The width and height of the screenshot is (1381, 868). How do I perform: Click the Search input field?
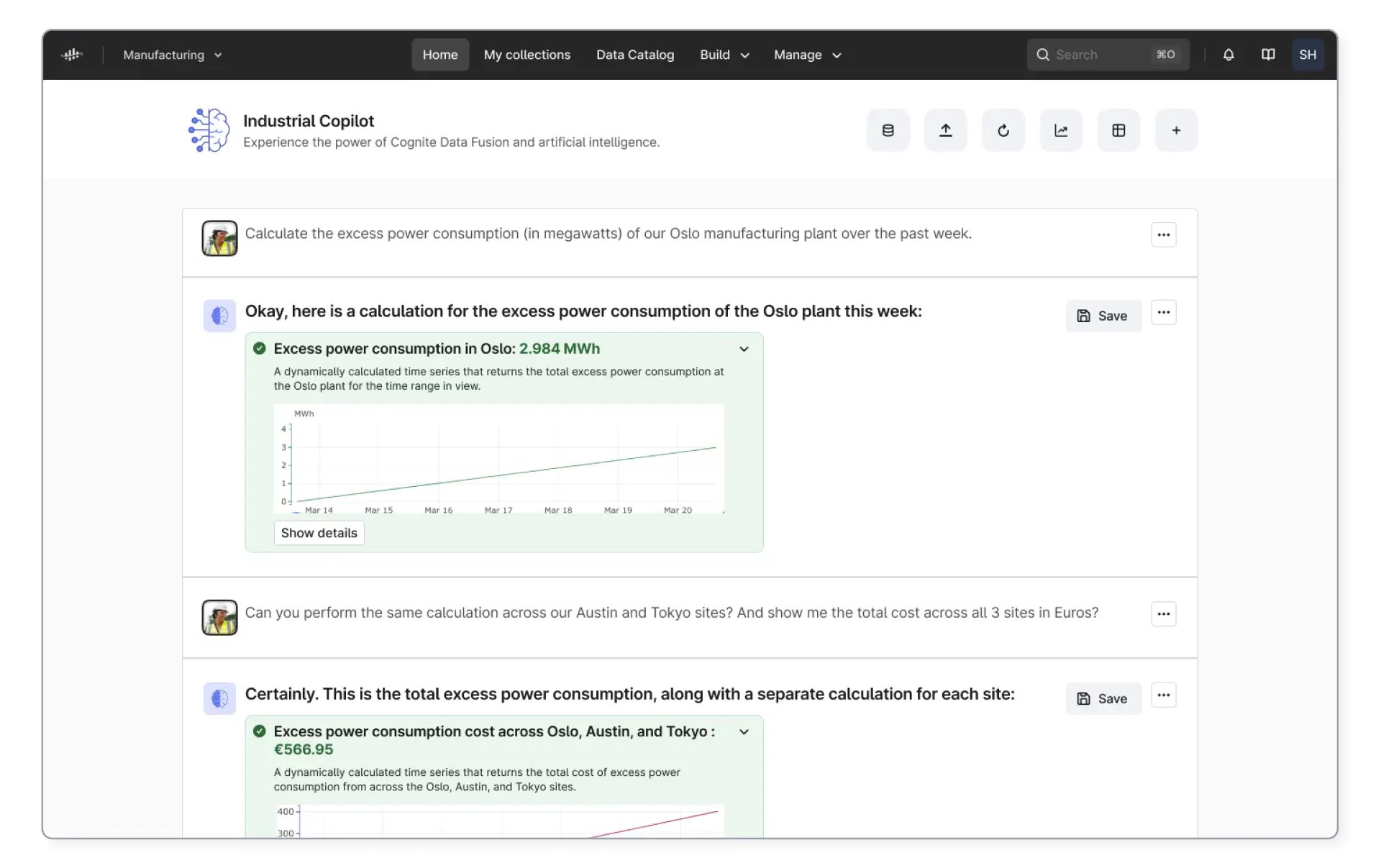click(x=1108, y=54)
